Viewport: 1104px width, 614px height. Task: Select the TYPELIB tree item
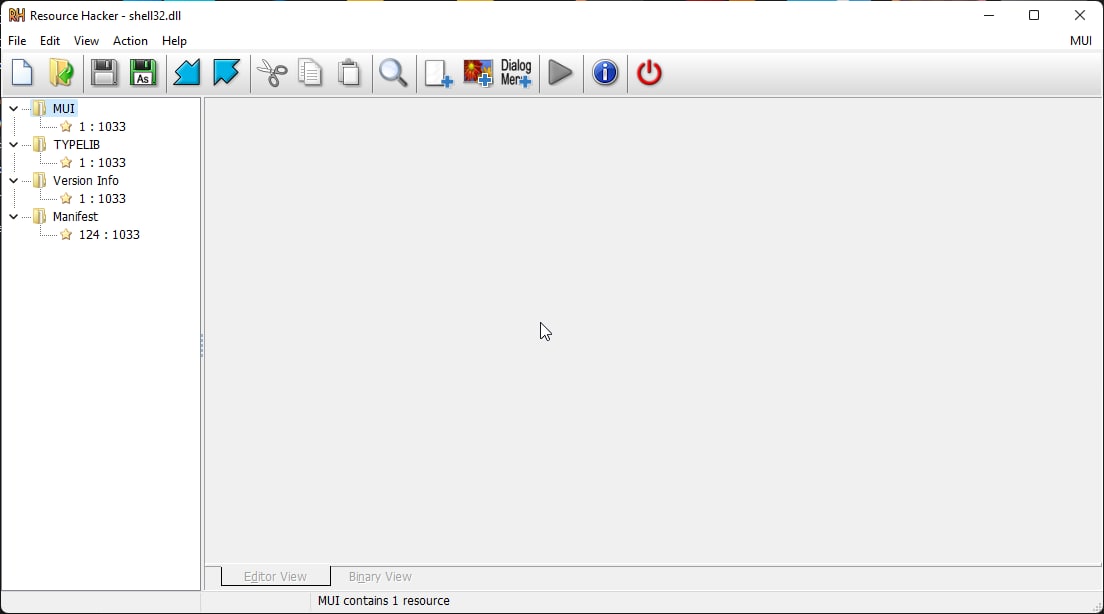pos(76,144)
